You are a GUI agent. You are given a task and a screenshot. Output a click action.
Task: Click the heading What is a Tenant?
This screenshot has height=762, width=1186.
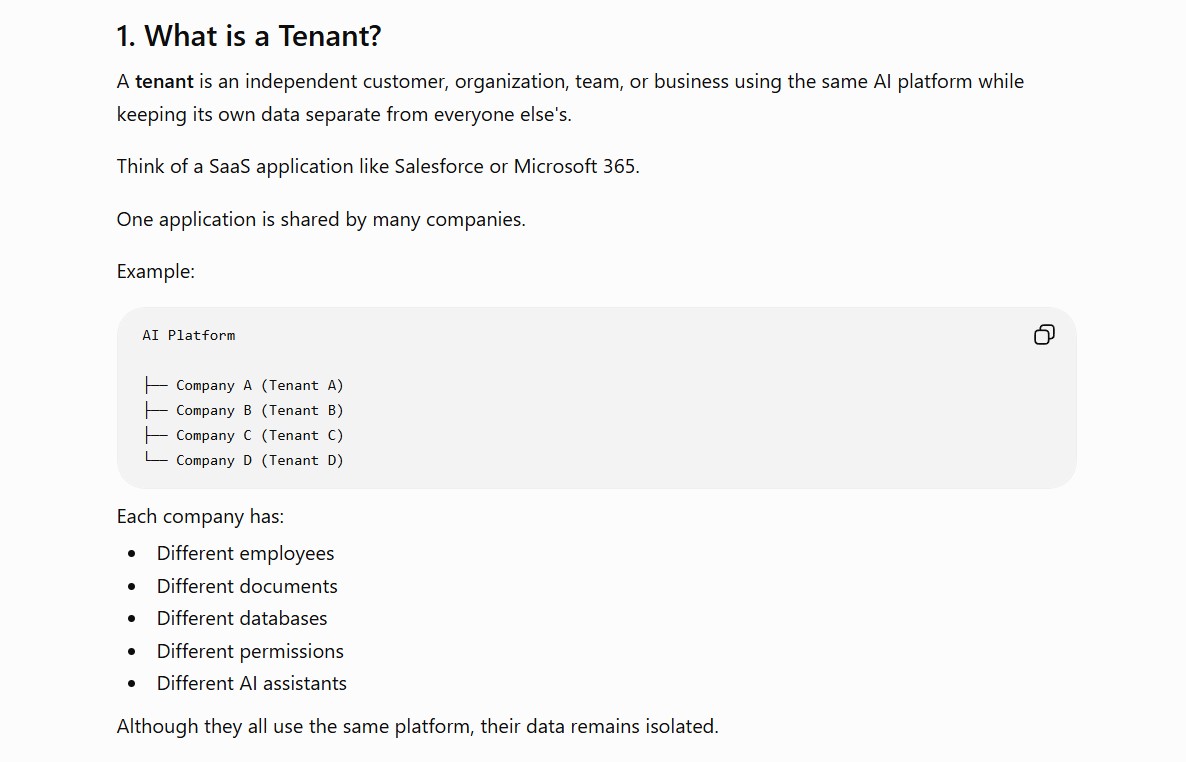(x=249, y=36)
